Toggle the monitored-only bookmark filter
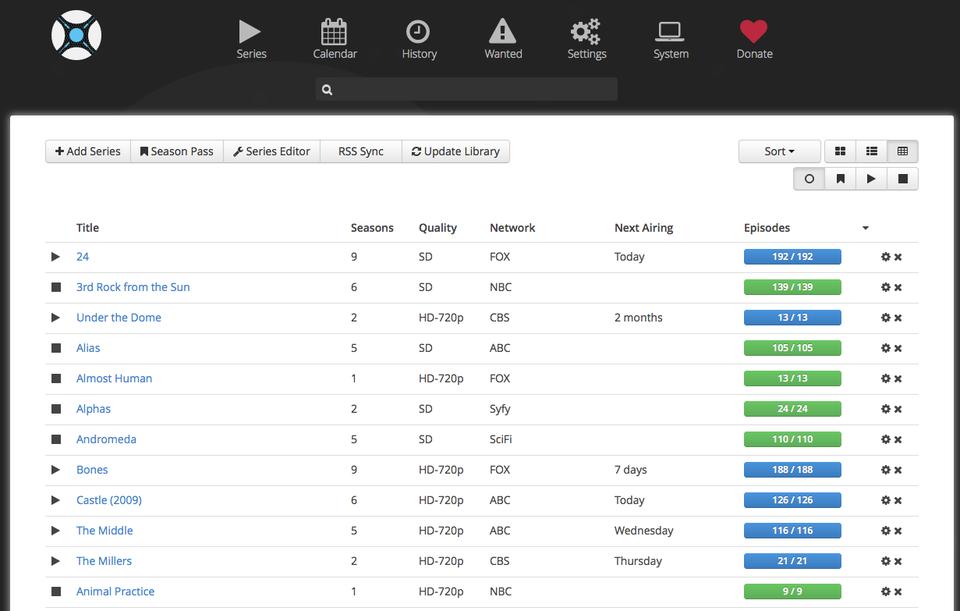Image resolution: width=960 pixels, height=611 pixels. coord(840,179)
